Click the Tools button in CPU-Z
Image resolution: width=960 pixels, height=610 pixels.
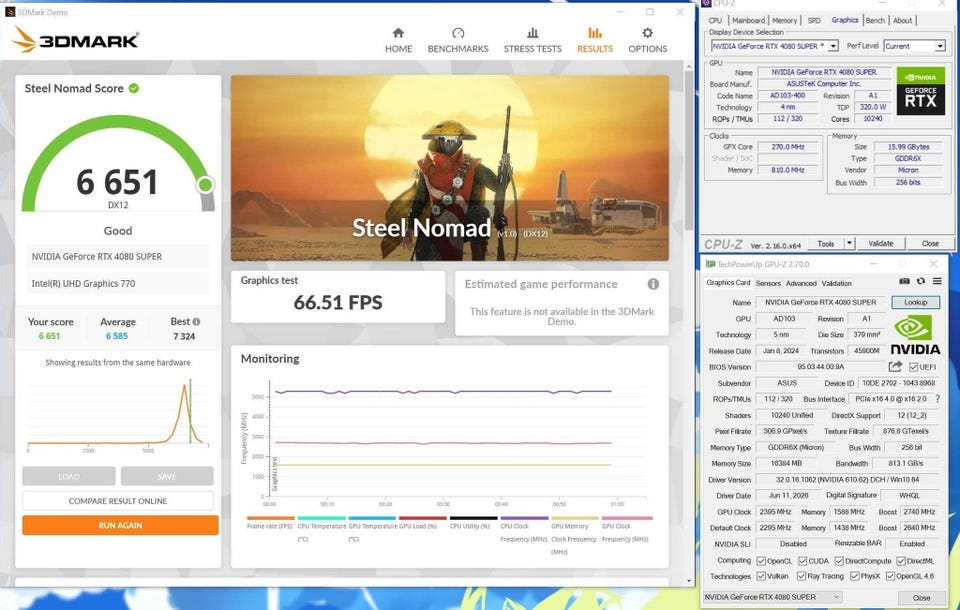point(826,243)
